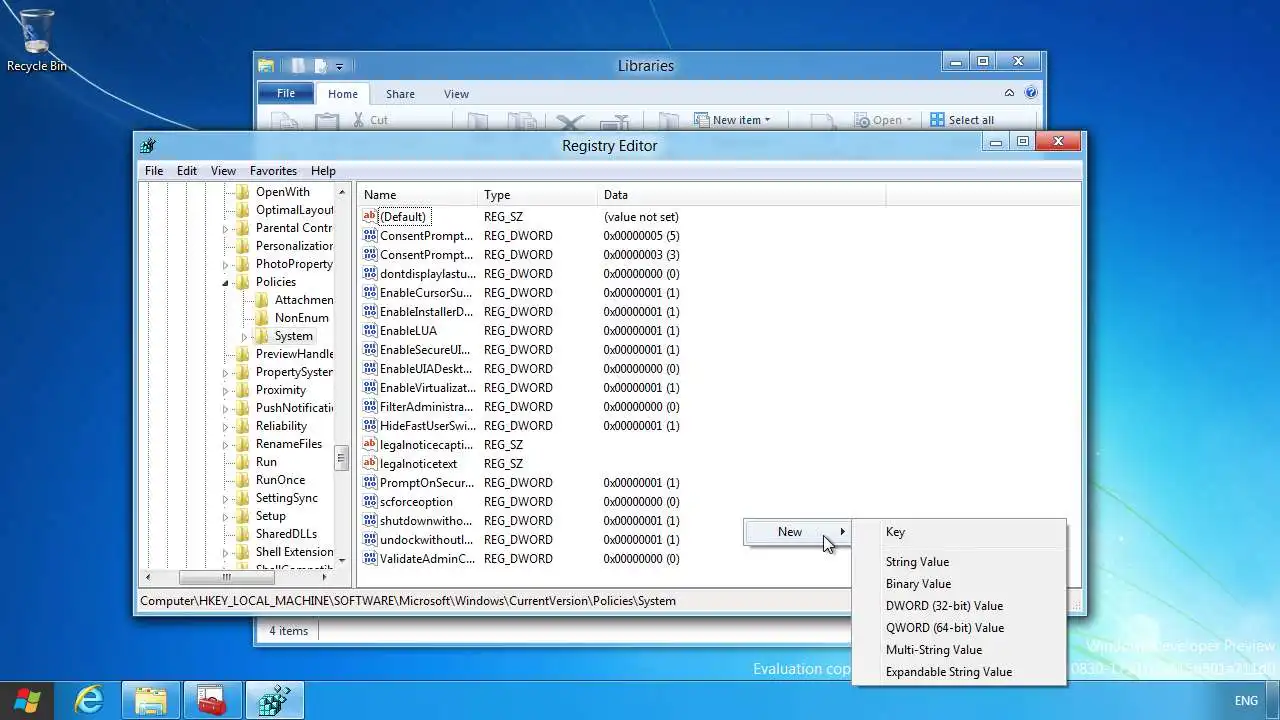
Task: Select the legalnoticecapti... value icon
Action: point(370,444)
